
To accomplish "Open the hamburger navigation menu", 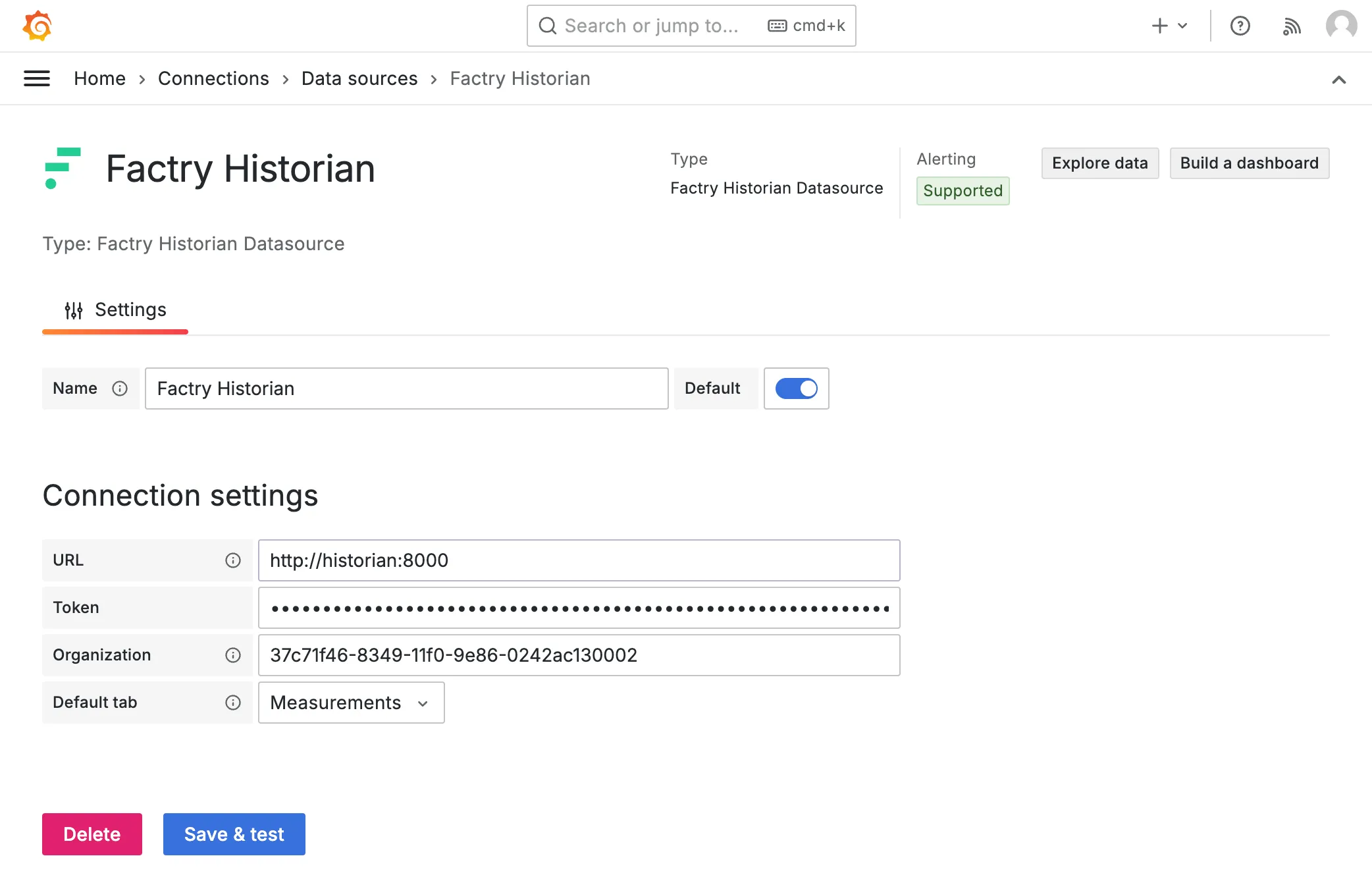I will tap(37, 78).
